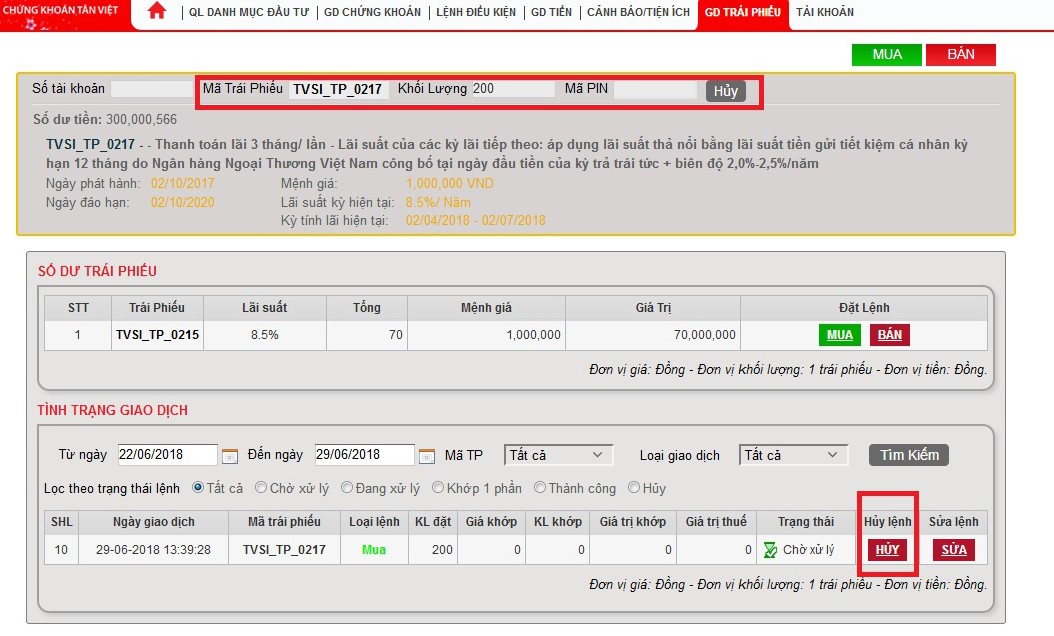Click the Tình Trạng Giao Dịch heading
The width and height of the screenshot is (1054, 636).
[x=112, y=410]
